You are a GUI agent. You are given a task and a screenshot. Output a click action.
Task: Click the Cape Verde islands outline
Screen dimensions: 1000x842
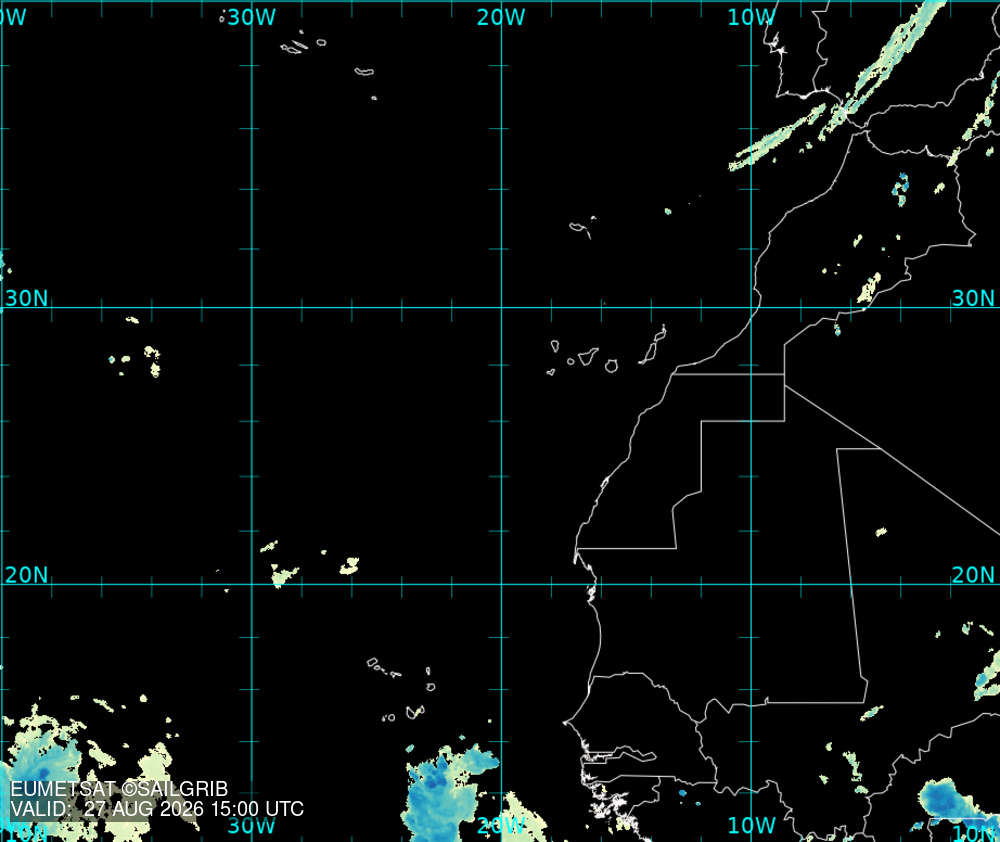(402, 690)
